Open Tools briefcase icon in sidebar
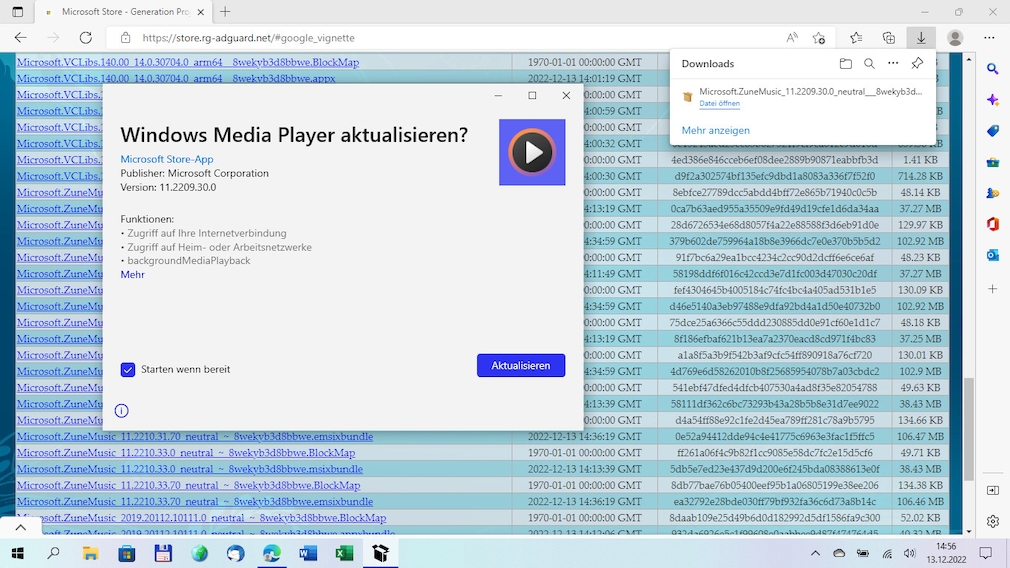This screenshot has width=1010, height=568. [x=993, y=162]
